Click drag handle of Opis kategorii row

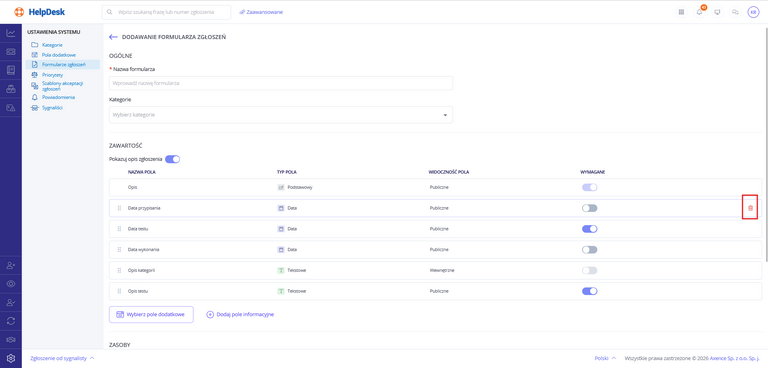click(x=119, y=270)
